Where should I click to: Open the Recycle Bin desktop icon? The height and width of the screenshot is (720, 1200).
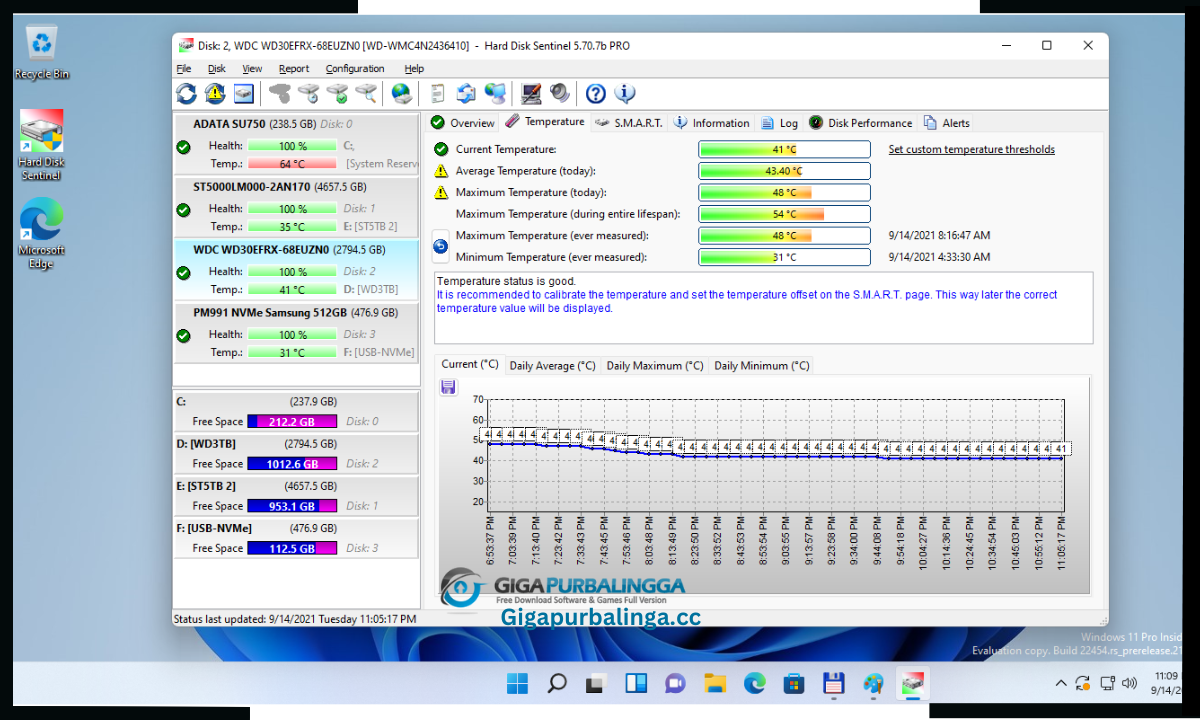(x=42, y=53)
